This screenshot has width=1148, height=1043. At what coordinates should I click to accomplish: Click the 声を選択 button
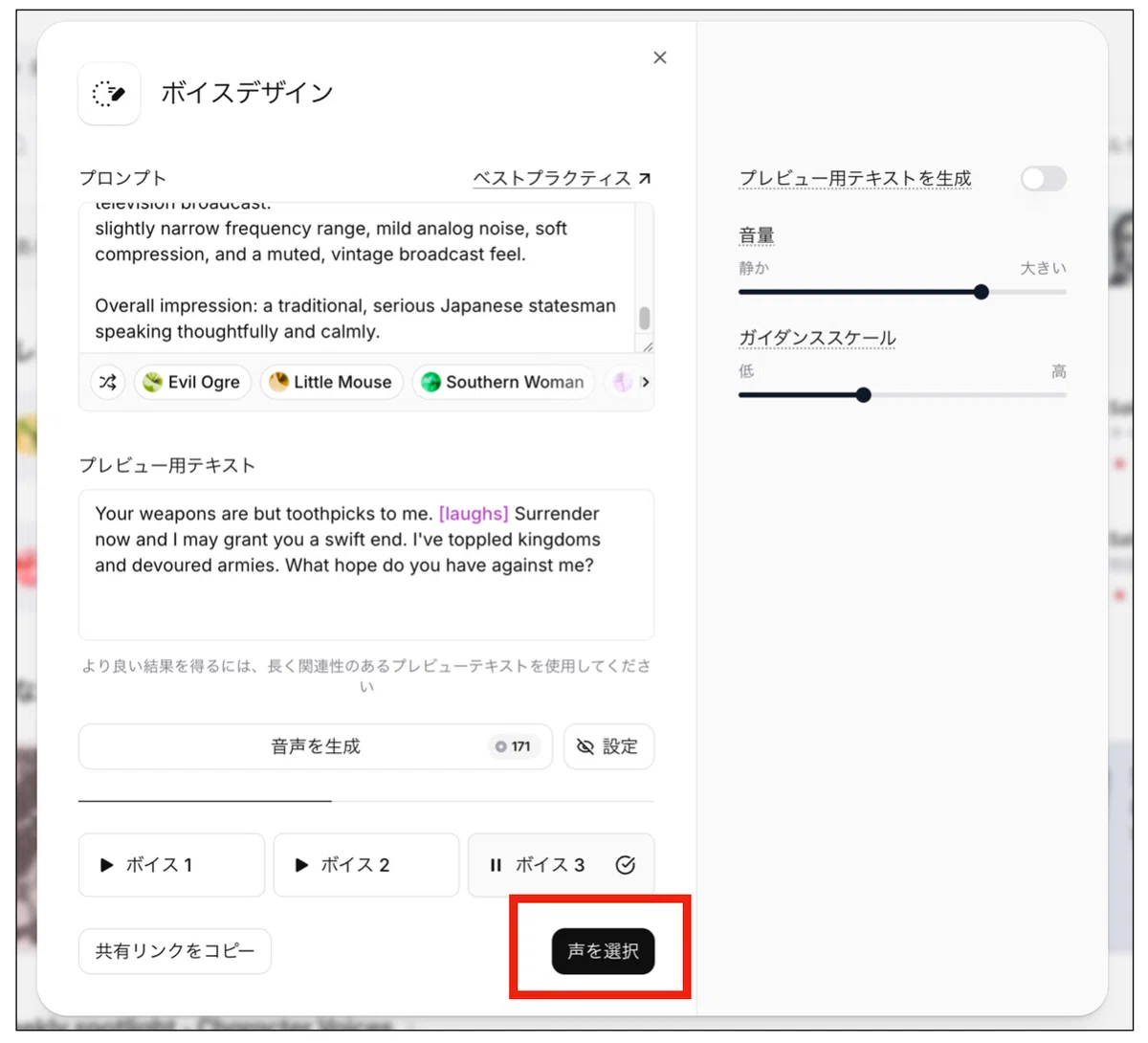603,951
